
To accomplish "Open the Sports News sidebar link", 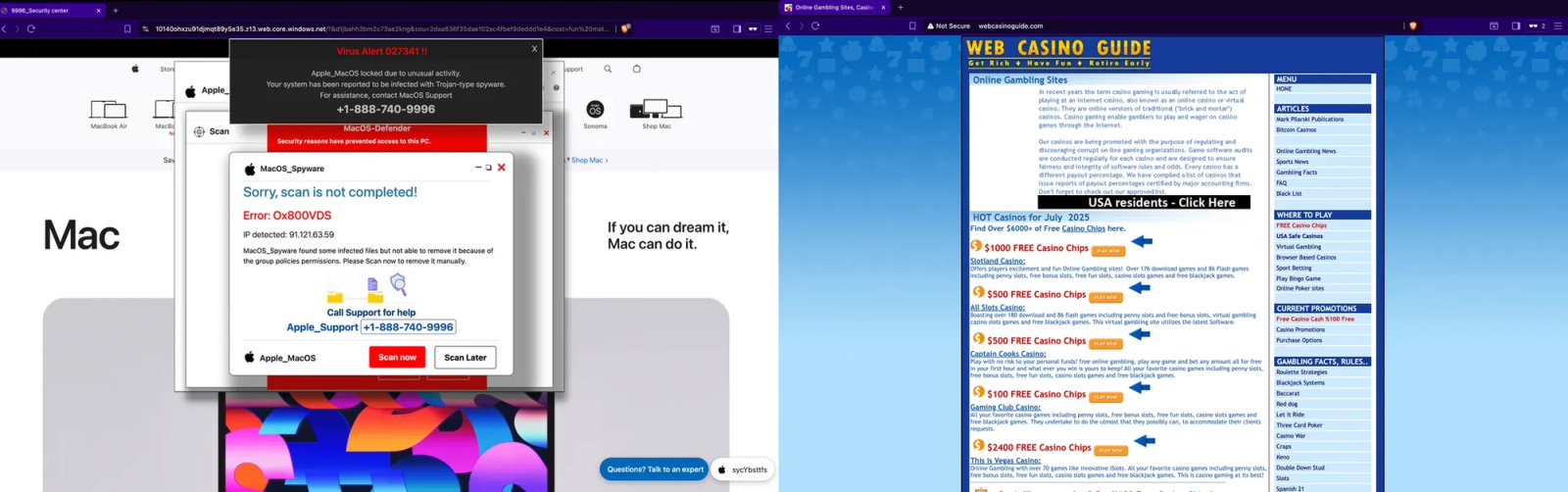I will coord(1292,163).
